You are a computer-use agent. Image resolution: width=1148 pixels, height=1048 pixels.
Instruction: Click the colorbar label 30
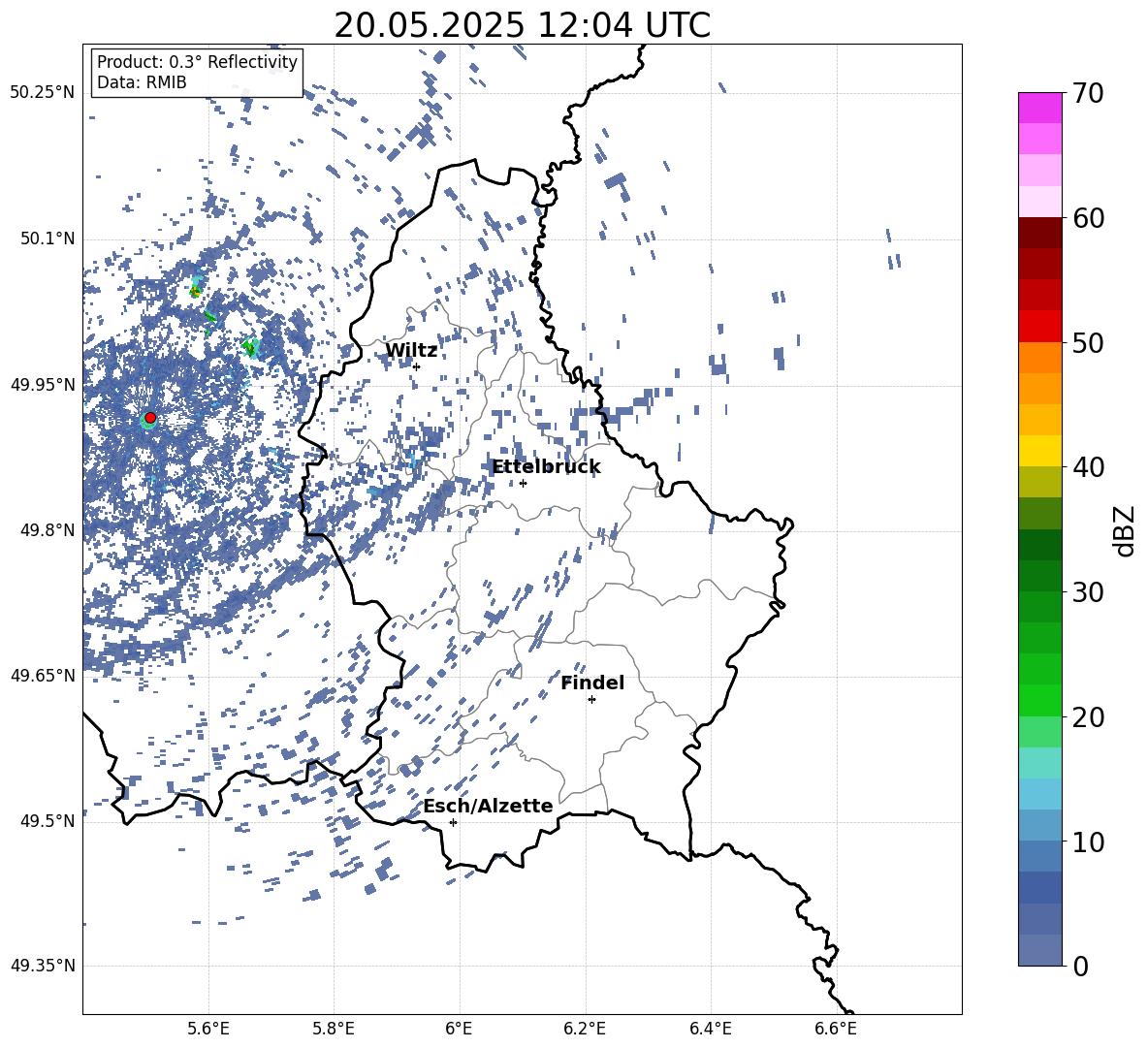[1088, 592]
